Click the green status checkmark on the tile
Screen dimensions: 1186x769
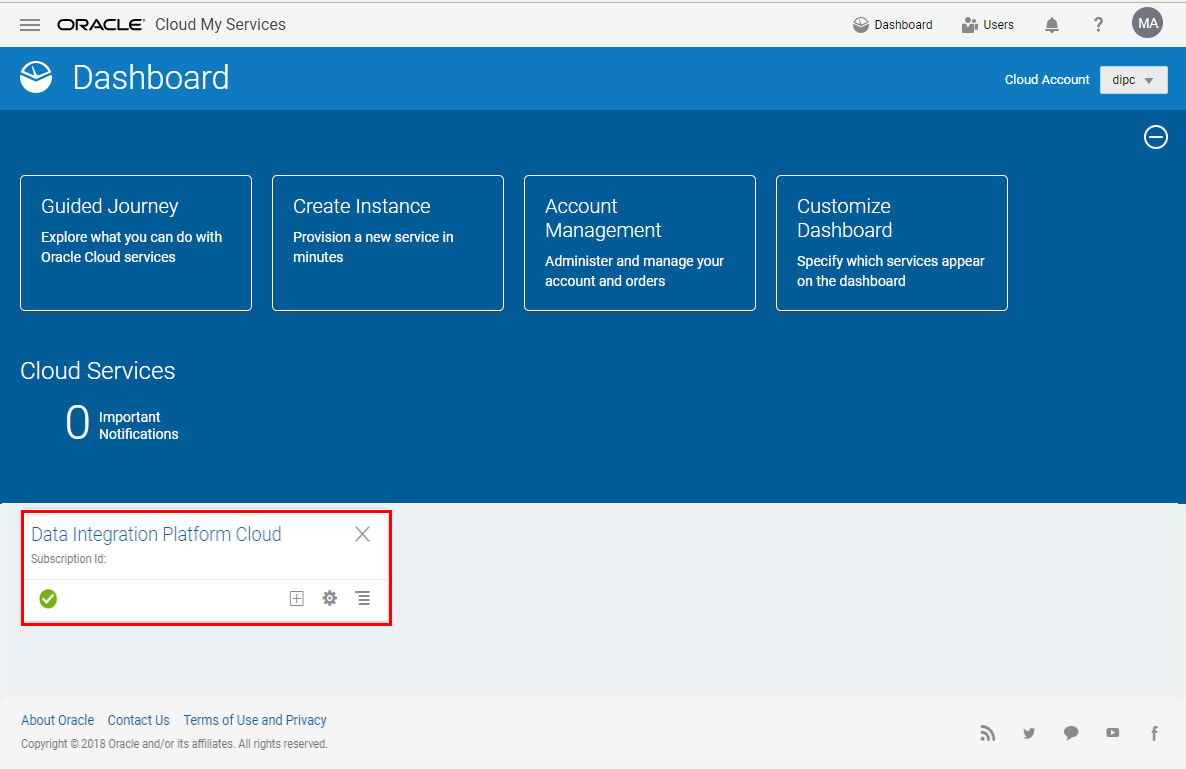(x=47, y=598)
